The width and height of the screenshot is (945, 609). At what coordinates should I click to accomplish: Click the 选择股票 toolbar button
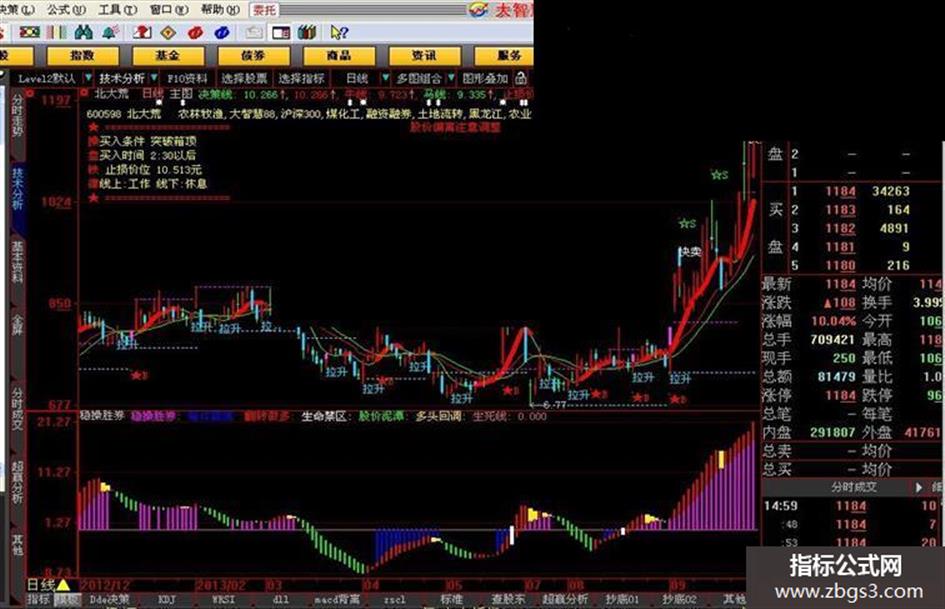pyautogui.click(x=244, y=78)
